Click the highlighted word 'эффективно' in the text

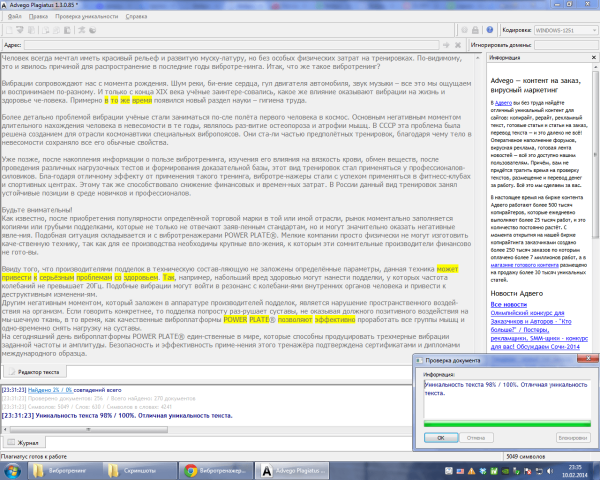pos(335,319)
